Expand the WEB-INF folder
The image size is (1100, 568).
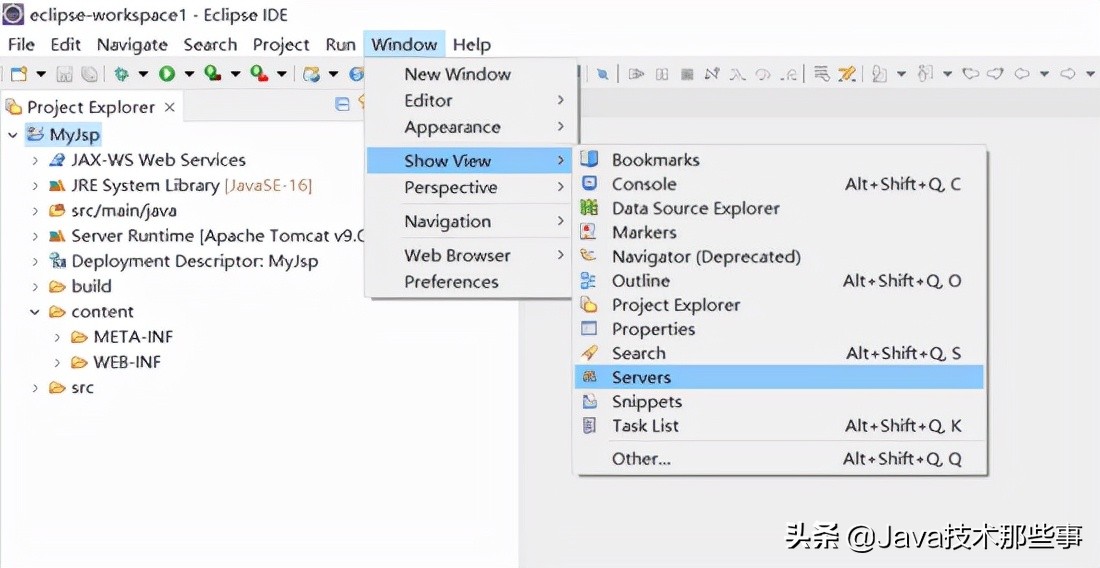(x=58, y=363)
